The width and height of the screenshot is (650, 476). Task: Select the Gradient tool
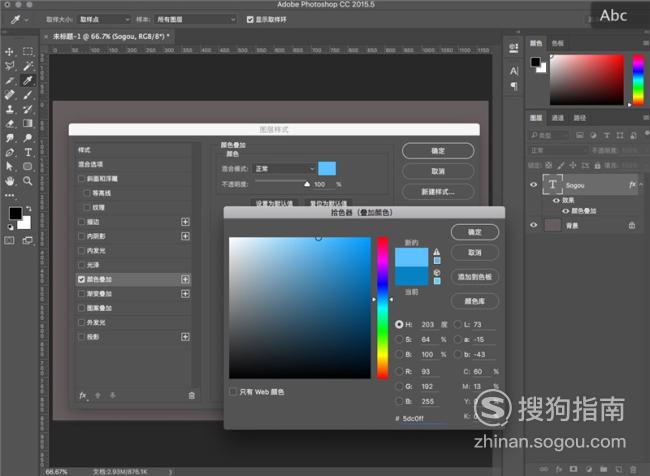tap(27, 123)
